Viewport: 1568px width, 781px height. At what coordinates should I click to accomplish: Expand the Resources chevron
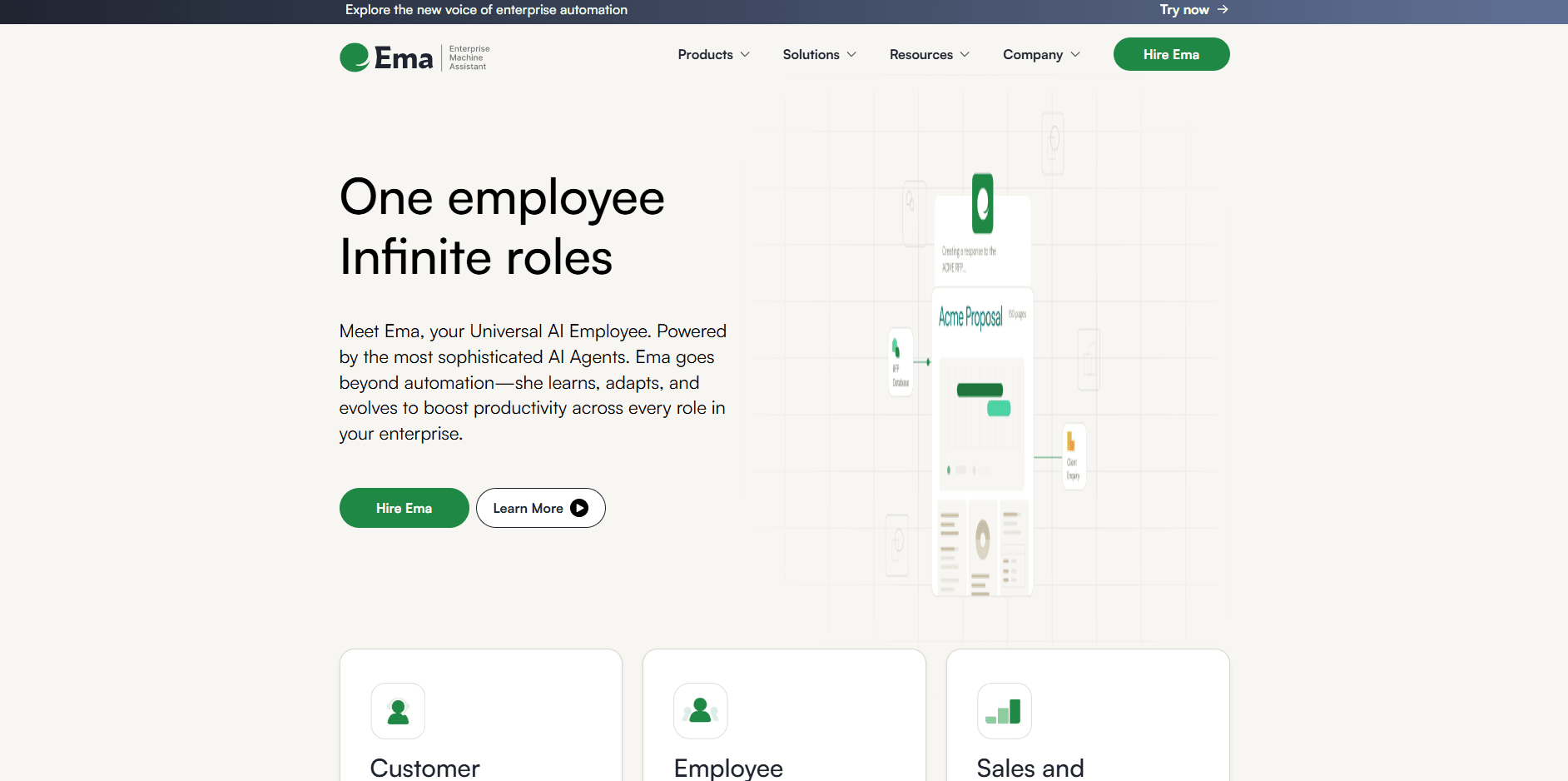coord(965,54)
